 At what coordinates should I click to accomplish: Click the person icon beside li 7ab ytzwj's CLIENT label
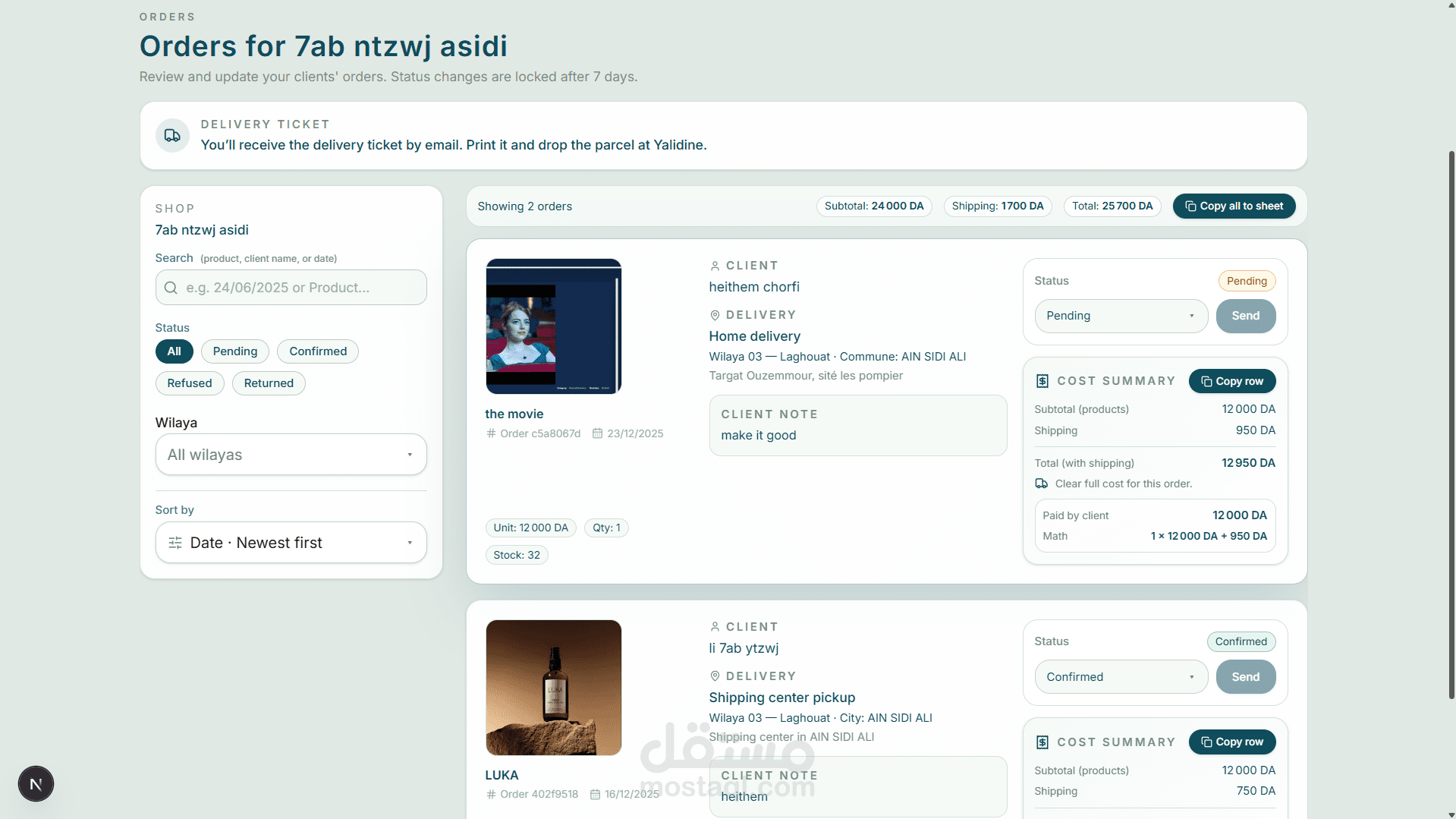coord(715,627)
